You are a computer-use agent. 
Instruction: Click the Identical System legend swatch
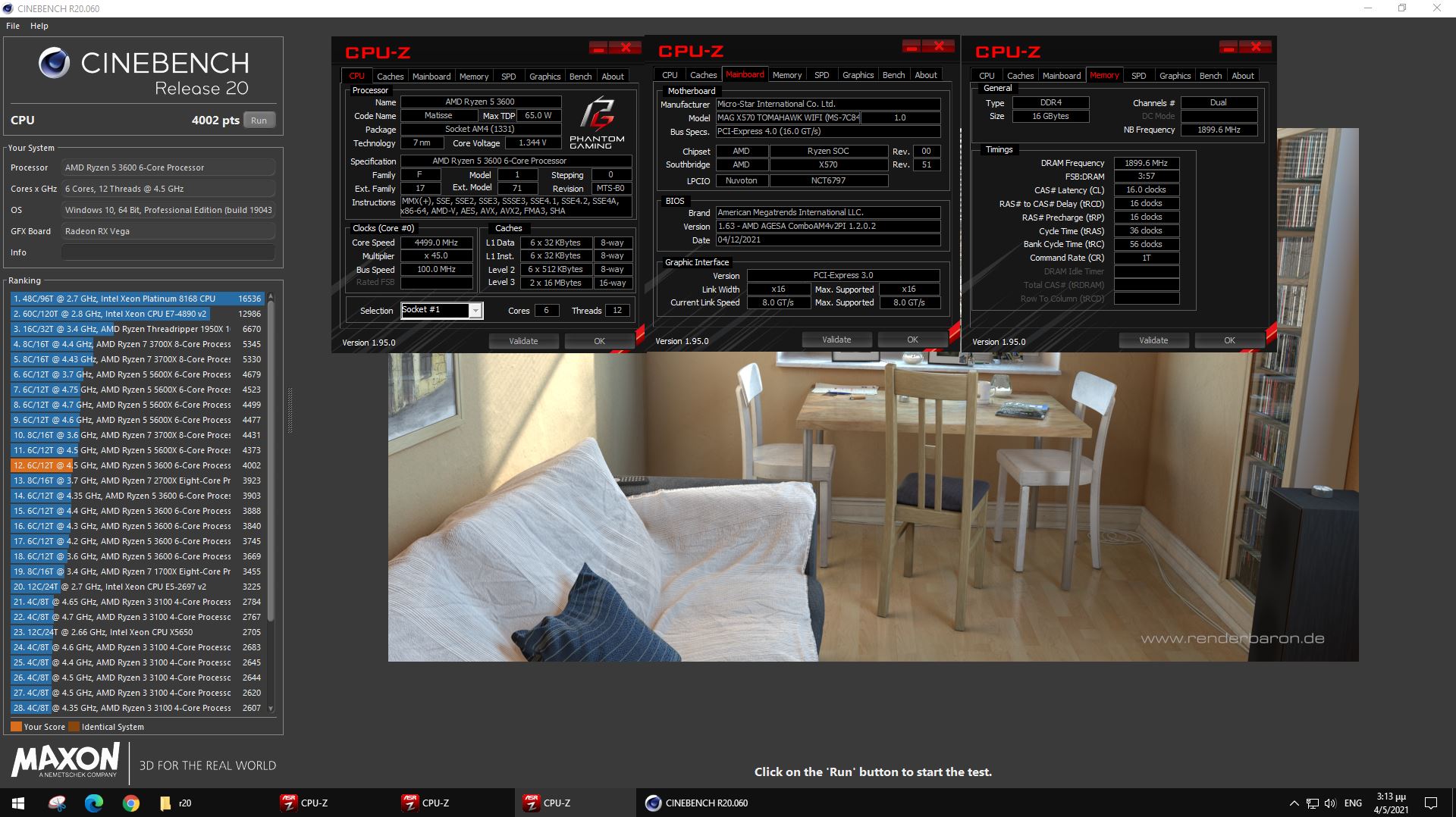74,727
